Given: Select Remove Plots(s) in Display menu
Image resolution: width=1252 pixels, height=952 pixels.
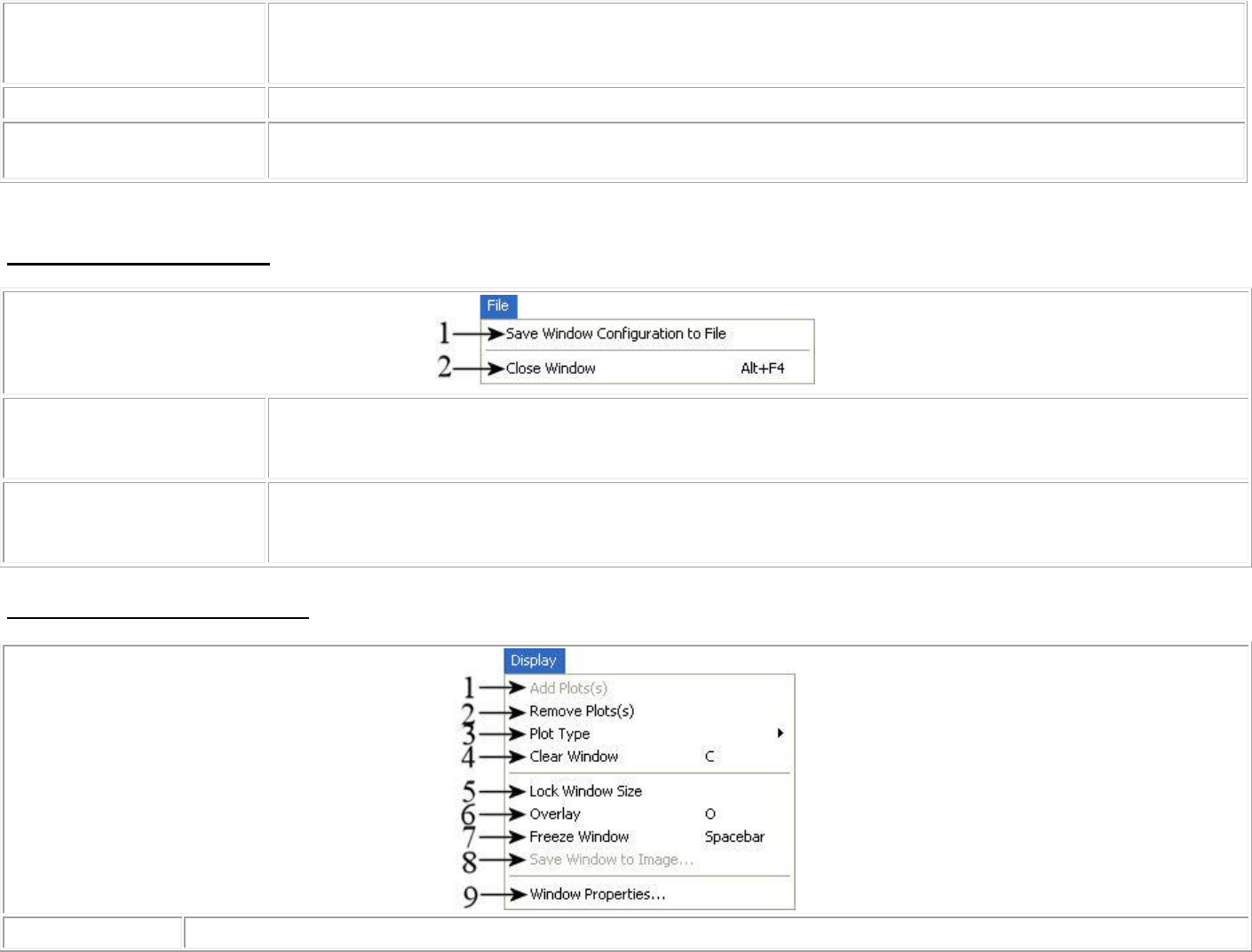Looking at the screenshot, I should coord(582,711).
